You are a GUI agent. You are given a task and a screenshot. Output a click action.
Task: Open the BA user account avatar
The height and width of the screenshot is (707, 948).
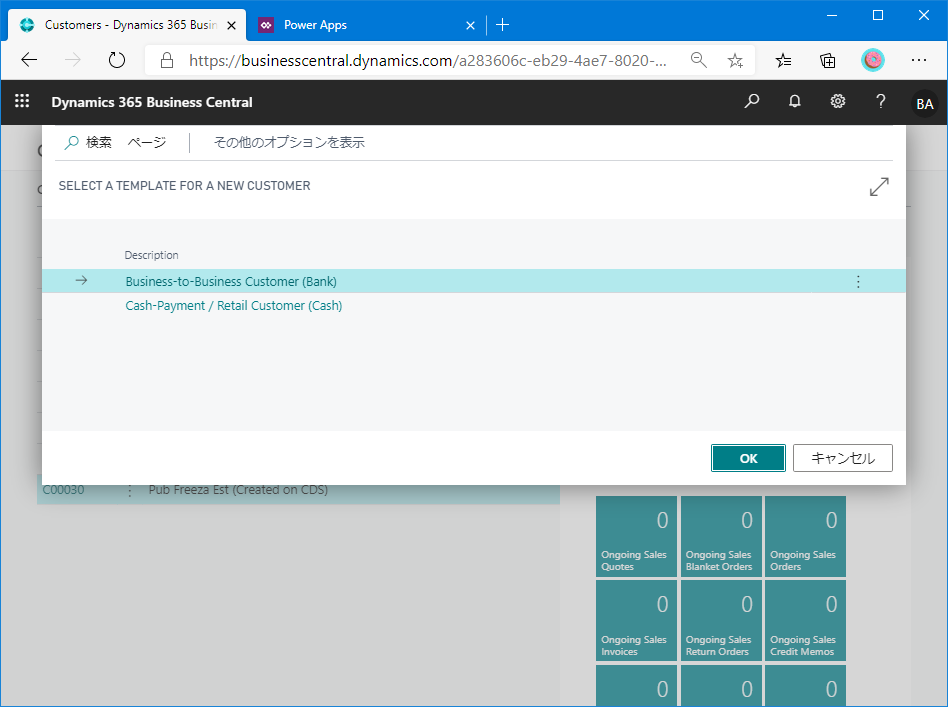point(924,104)
